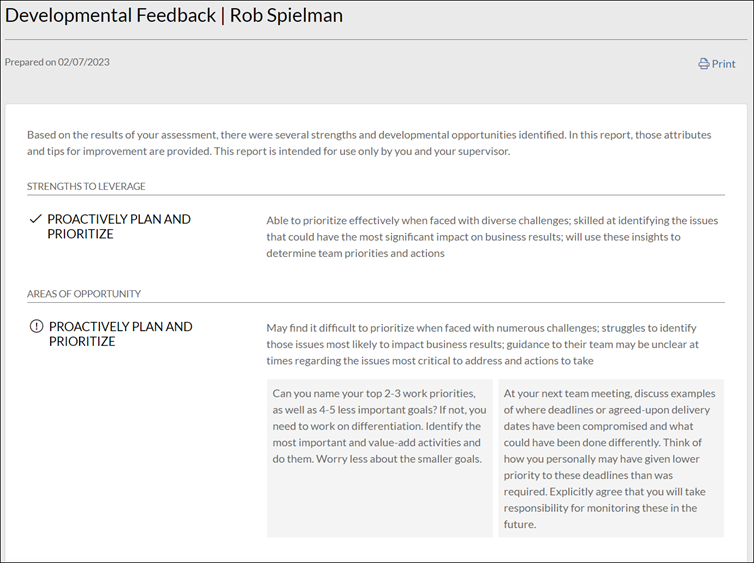Click the Strengths to Leverage section heading
The height and width of the screenshot is (563, 754).
pos(86,186)
